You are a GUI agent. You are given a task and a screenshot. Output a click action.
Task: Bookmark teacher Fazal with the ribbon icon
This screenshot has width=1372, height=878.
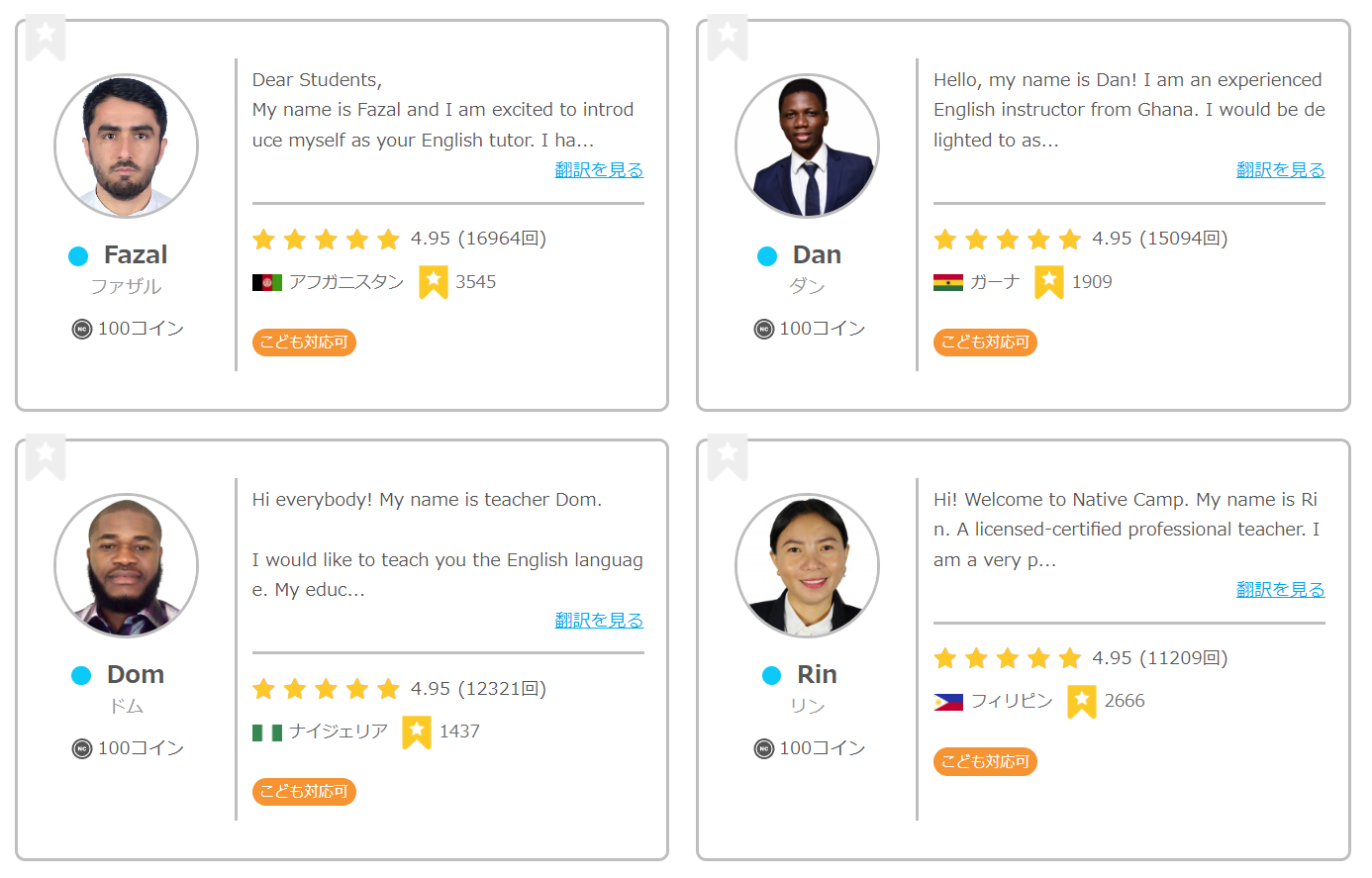tap(46, 37)
